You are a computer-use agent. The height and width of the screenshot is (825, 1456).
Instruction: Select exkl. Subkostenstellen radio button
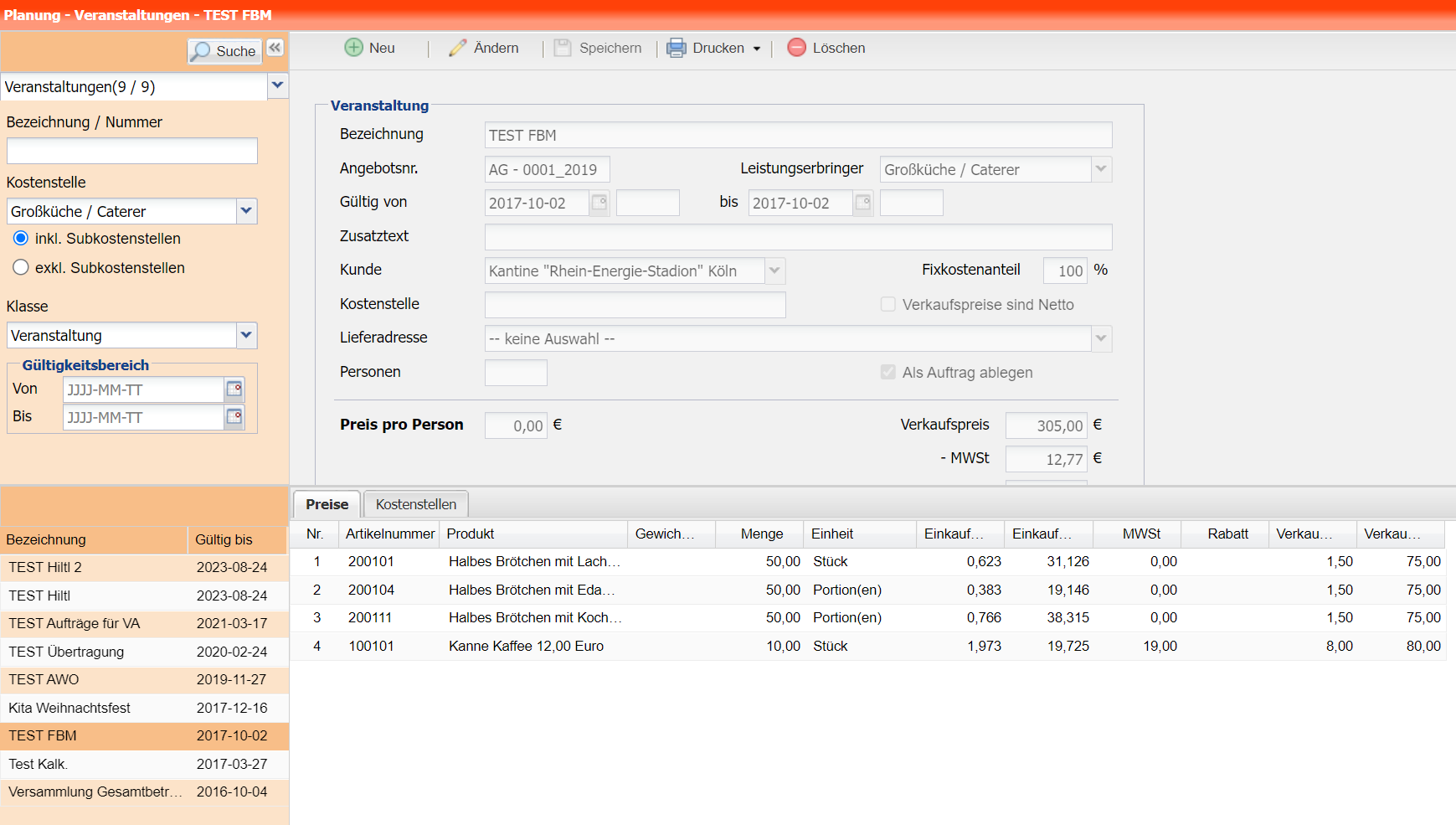click(x=21, y=268)
